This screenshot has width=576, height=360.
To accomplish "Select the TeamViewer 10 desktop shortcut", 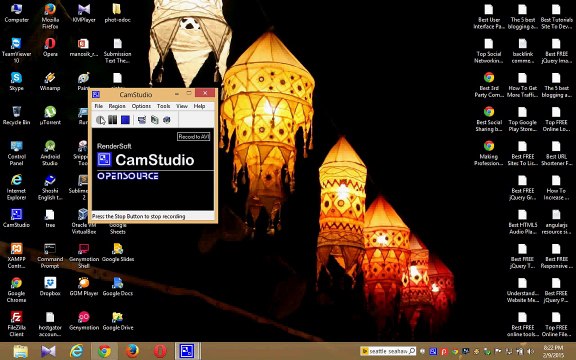I will click(x=17, y=50).
